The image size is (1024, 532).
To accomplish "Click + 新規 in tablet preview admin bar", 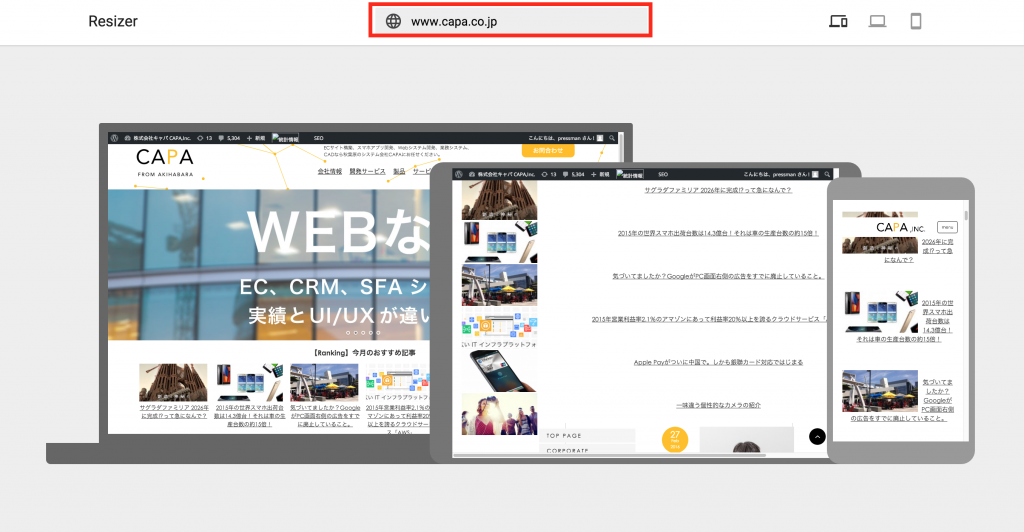I will pyautogui.click(x=600, y=174).
